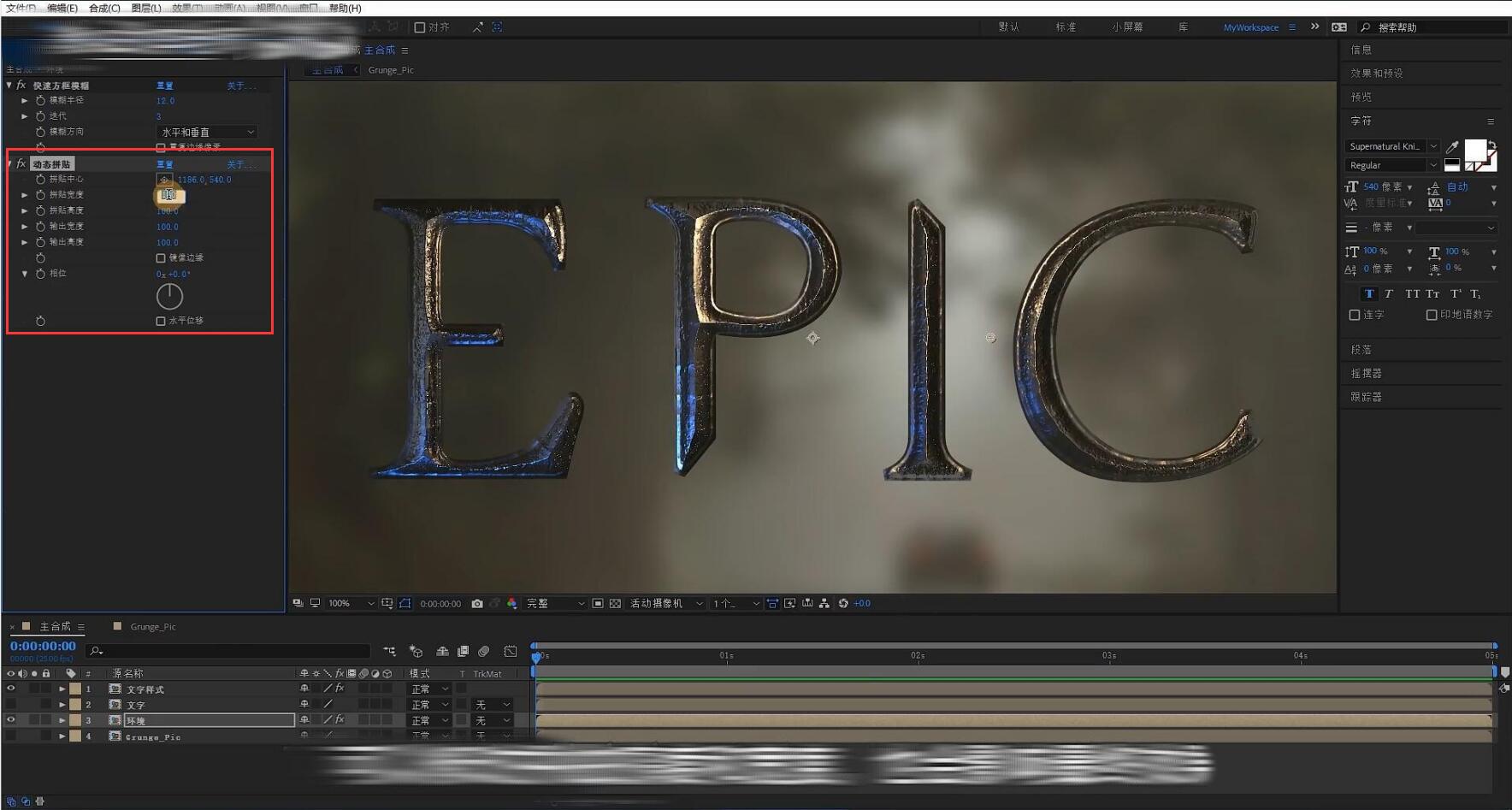Enable the 对齐 snapping checkbox
The width and height of the screenshot is (1512, 810).
pos(420,27)
